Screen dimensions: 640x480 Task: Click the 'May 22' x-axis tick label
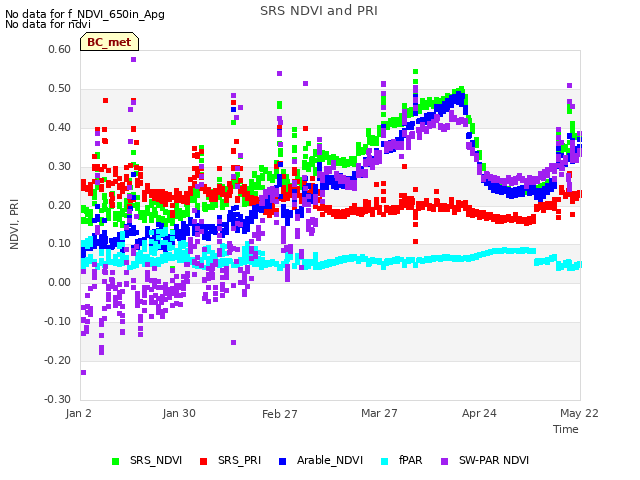pos(579,413)
